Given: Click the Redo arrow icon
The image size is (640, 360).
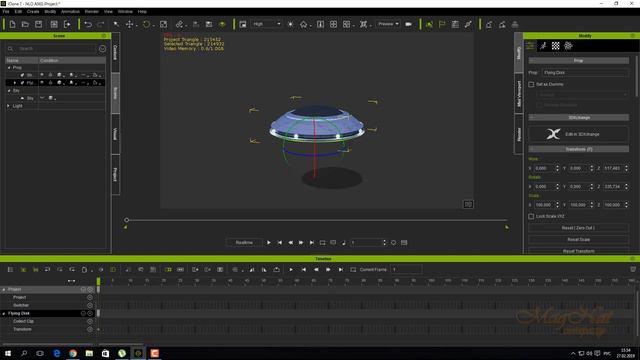Looking at the screenshot, I should (101, 24).
